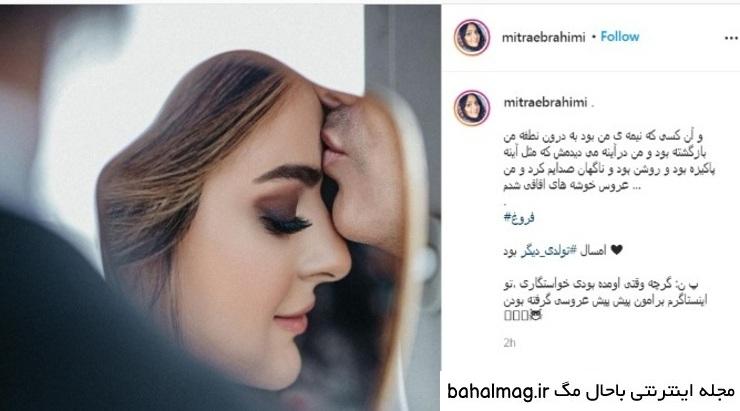Open the #فروغ hashtag
This screenshot has width=740, height=411.
pyautogui.click(x=519, y=218)
